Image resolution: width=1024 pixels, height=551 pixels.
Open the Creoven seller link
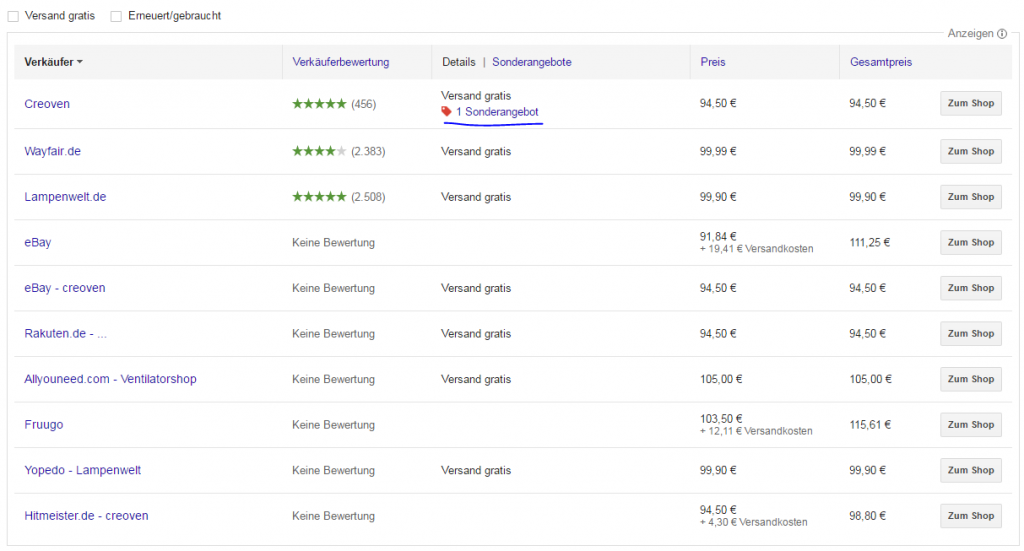[47, 104]
